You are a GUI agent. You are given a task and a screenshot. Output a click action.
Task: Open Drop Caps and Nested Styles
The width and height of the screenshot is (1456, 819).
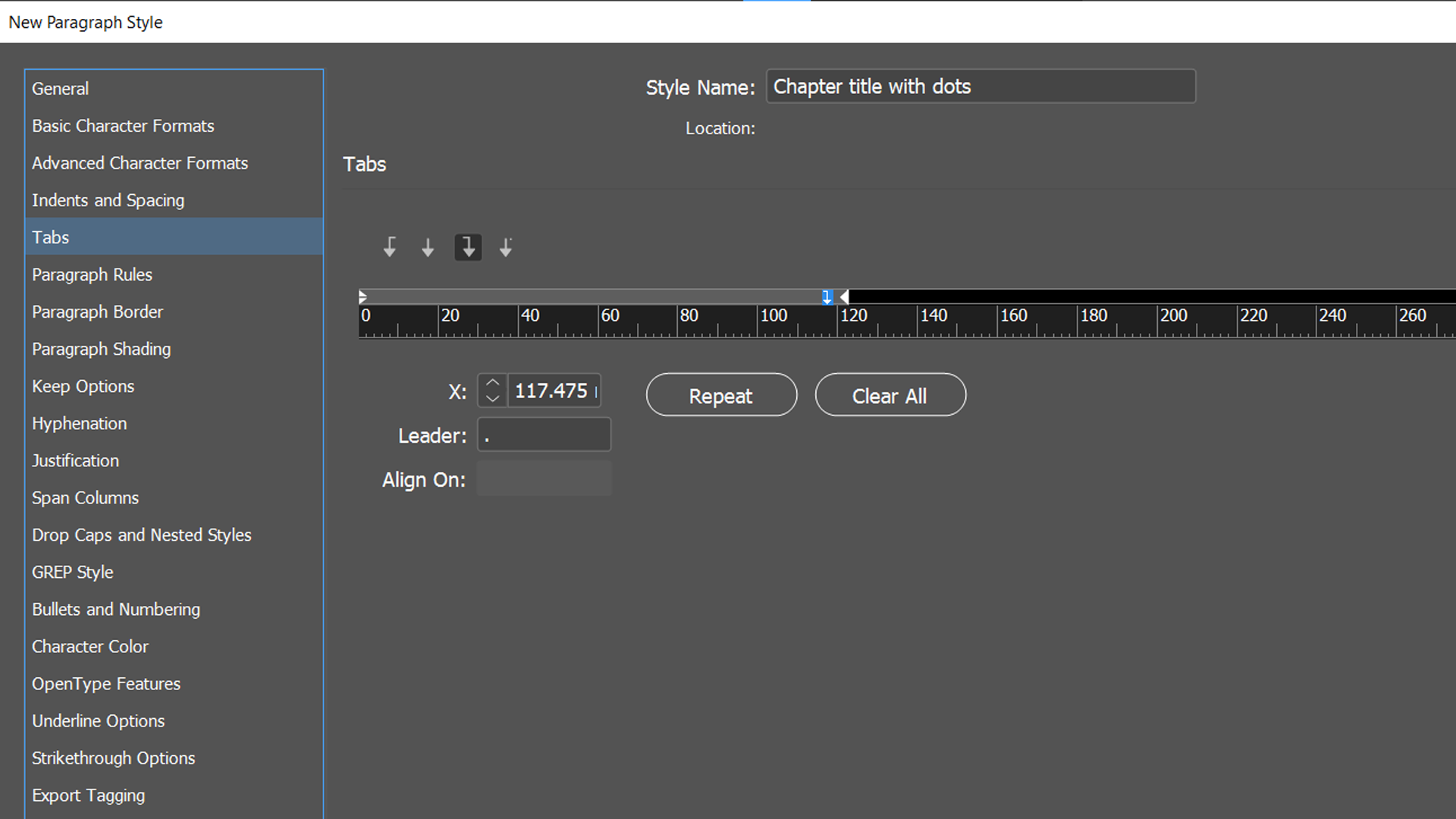pyautogui.click(x=142, y=535)
